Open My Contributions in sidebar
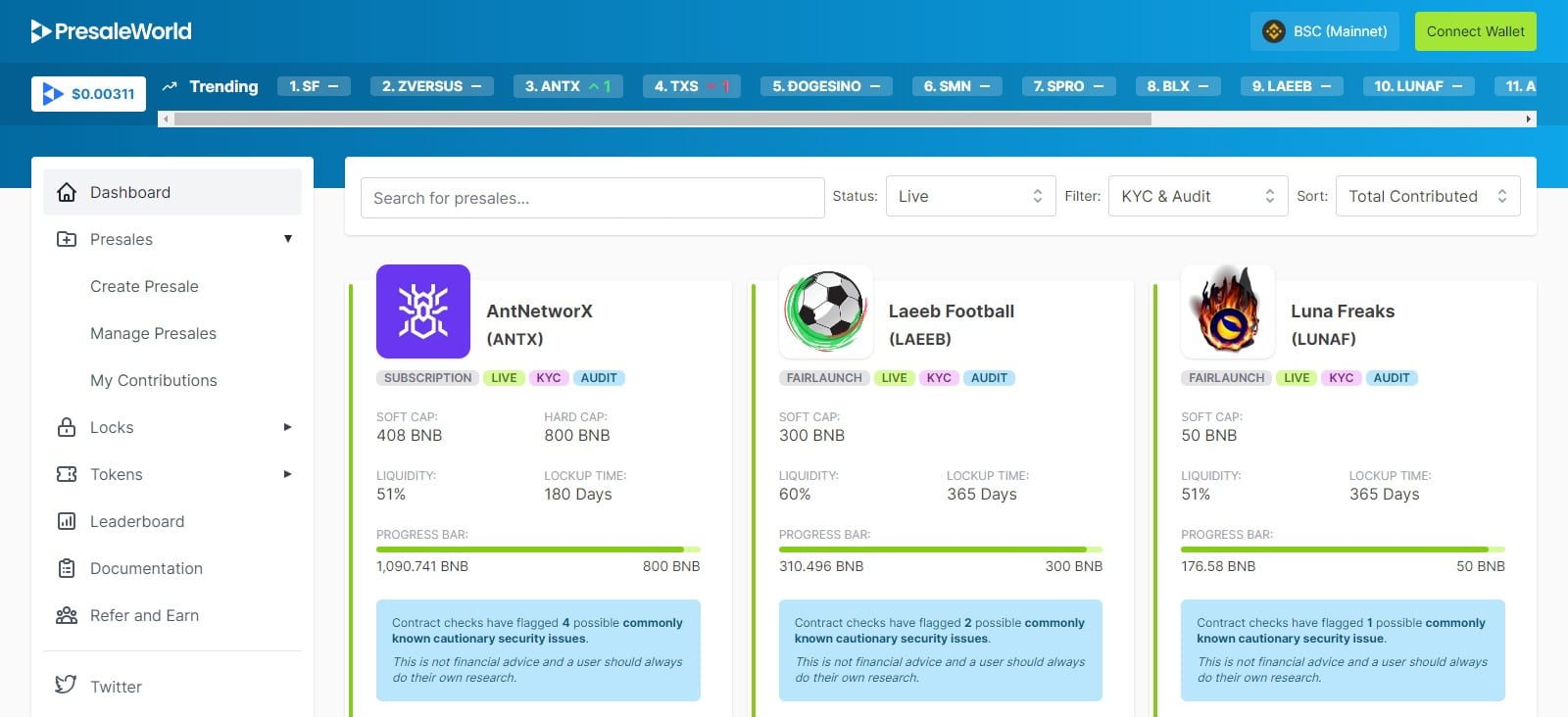Image resolution: width=1568 pixels, height=717 pixels. point(154,380)
